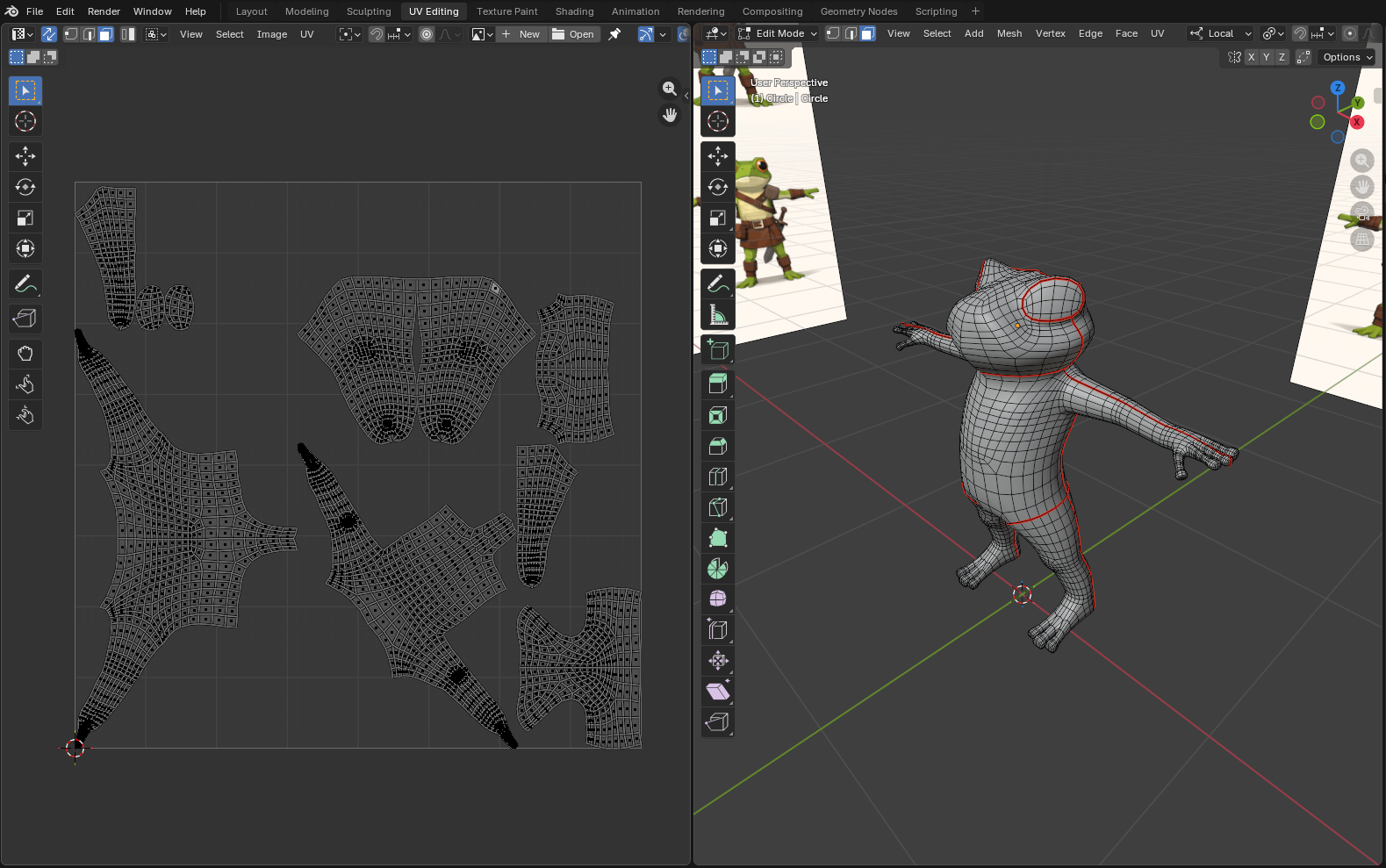Click the UV editor Rotate tool
Image resolution: width=1386 pixels, height=868 pixels.
25,187
